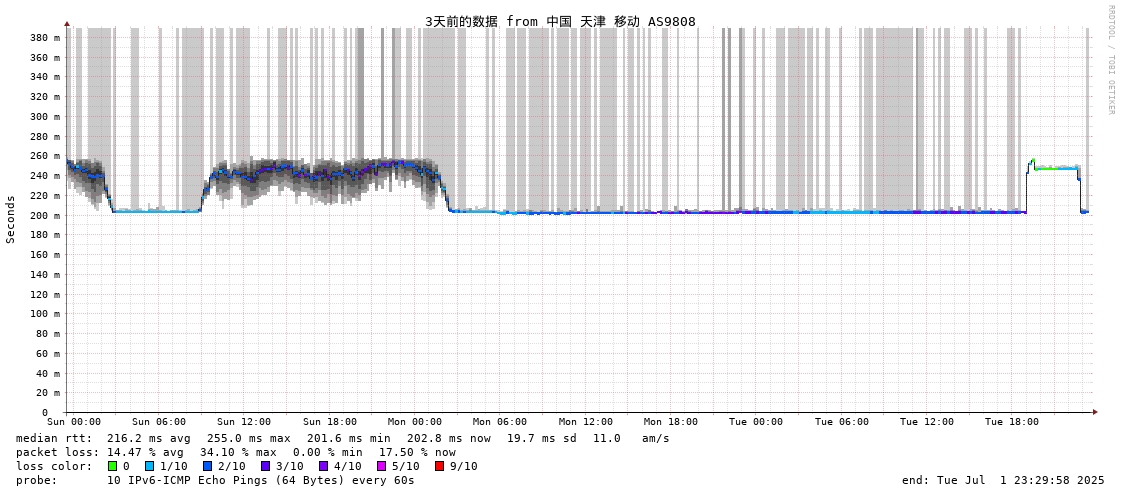The width and height of the screenshot is (1121, 494).
Task: Click the '200 m' y-axis label
Action: tap(44, 215)
